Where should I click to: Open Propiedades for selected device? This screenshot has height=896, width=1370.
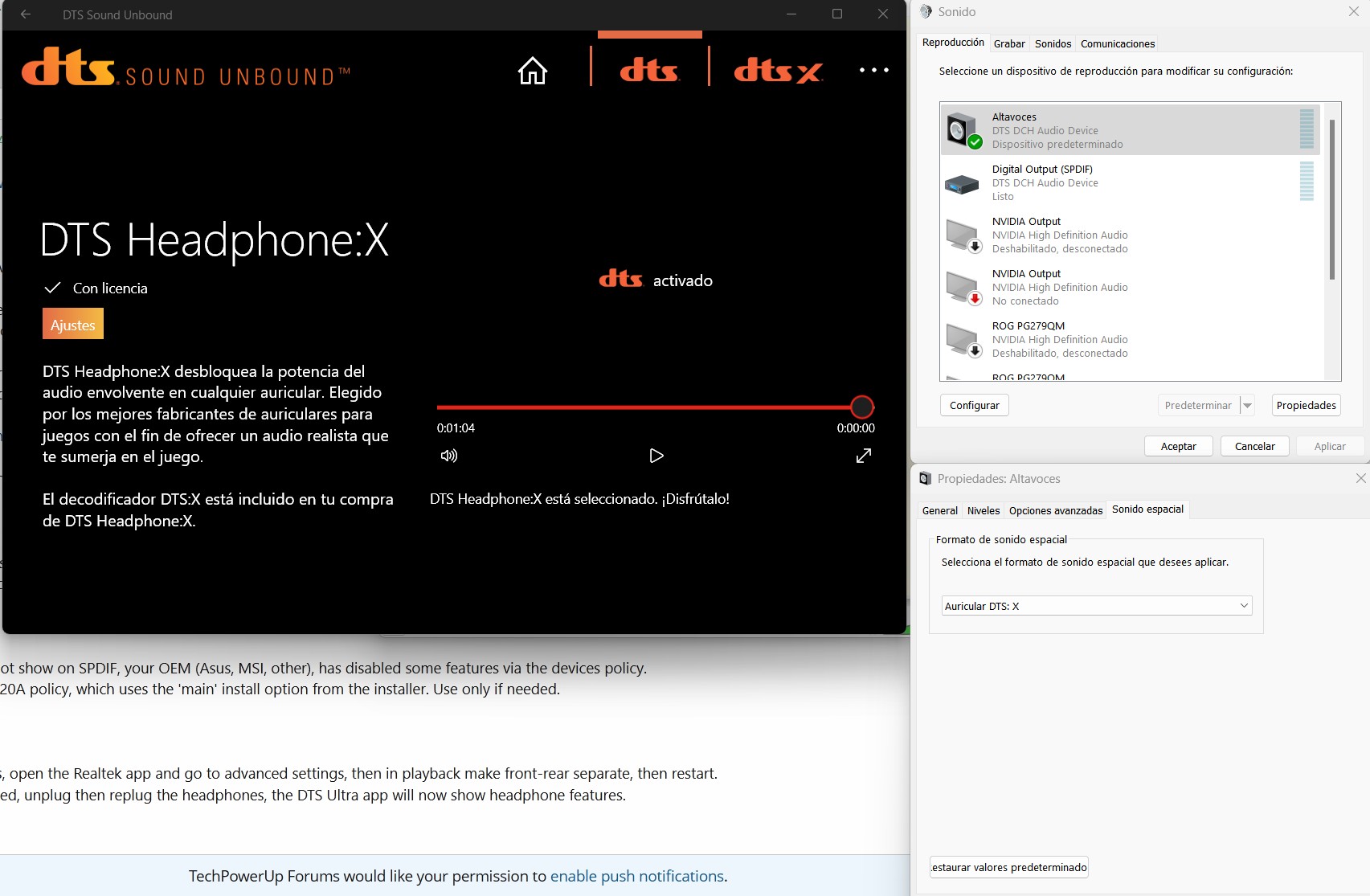1307,405
